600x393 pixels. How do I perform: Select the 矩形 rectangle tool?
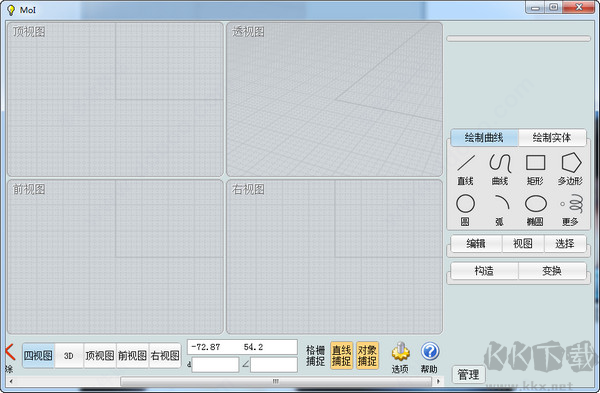click(535, 169)
